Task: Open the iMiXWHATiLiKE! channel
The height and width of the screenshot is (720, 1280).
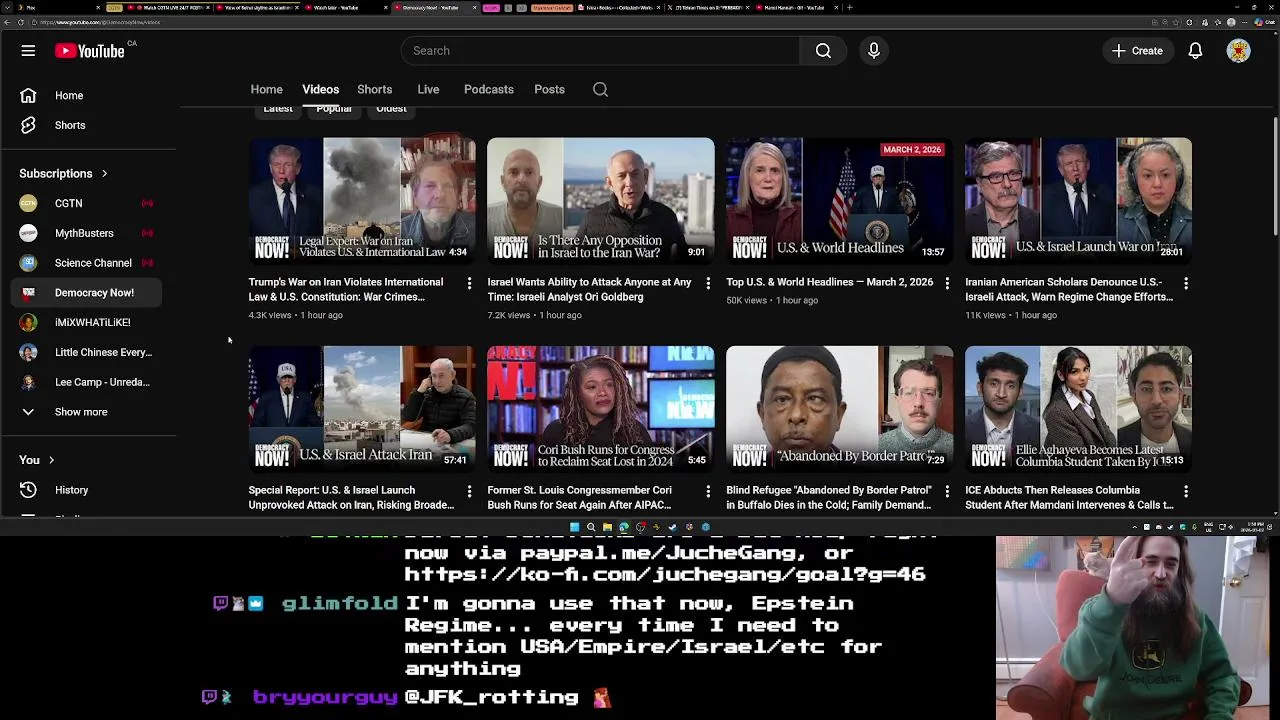Action: tap(84, 323)
